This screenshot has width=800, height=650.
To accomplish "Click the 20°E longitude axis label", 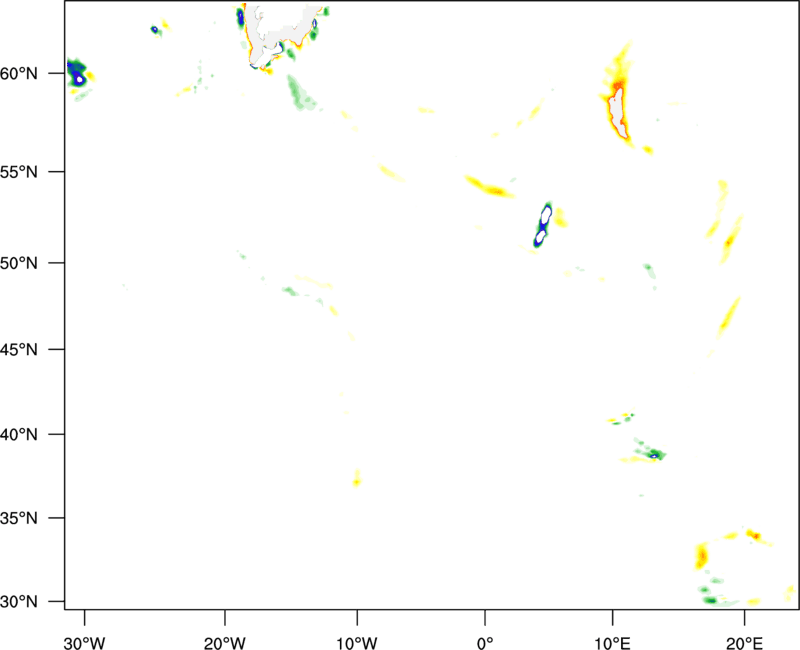I will [x=744, y=641].
